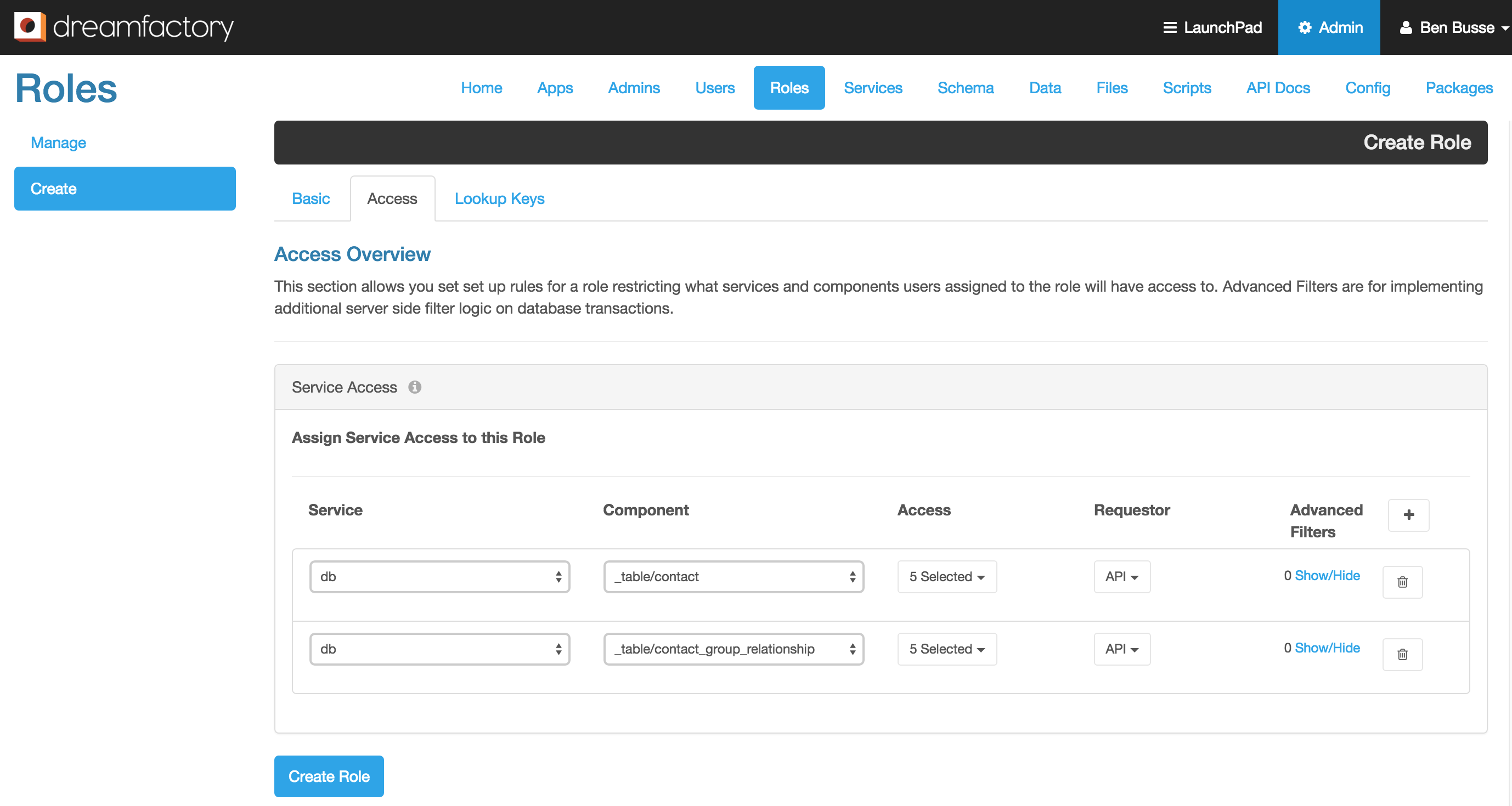Open the Admins nav item
The image size is (1512, 806).
(x=634, y=88)
